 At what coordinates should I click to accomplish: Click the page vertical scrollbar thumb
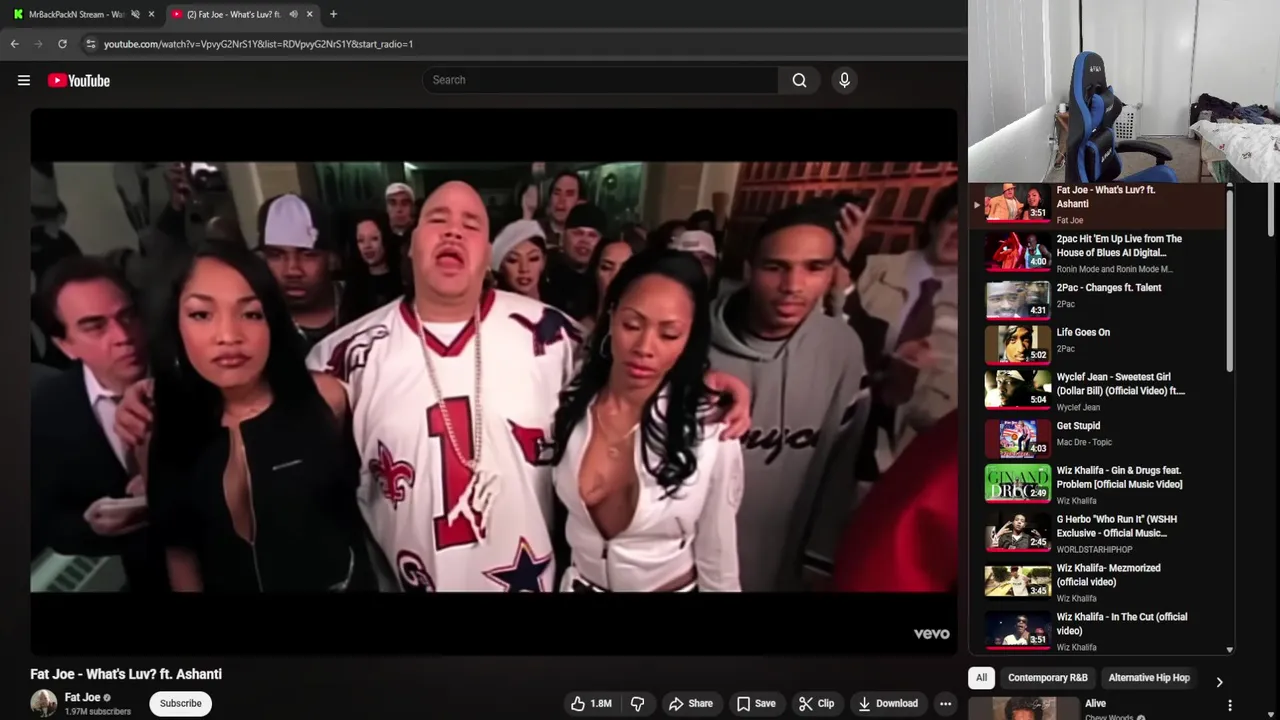[1273, 210]
